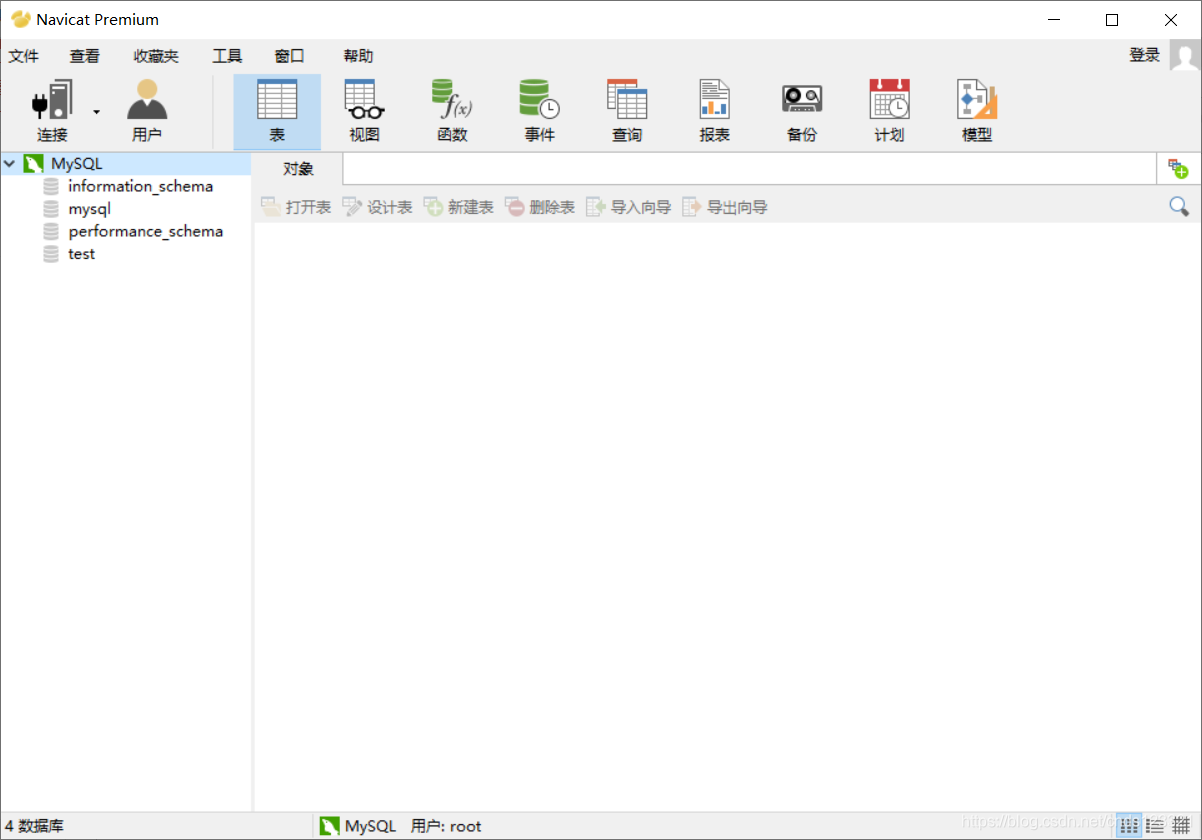Open the 收藏夹 favorites menu

coord(156,56)
